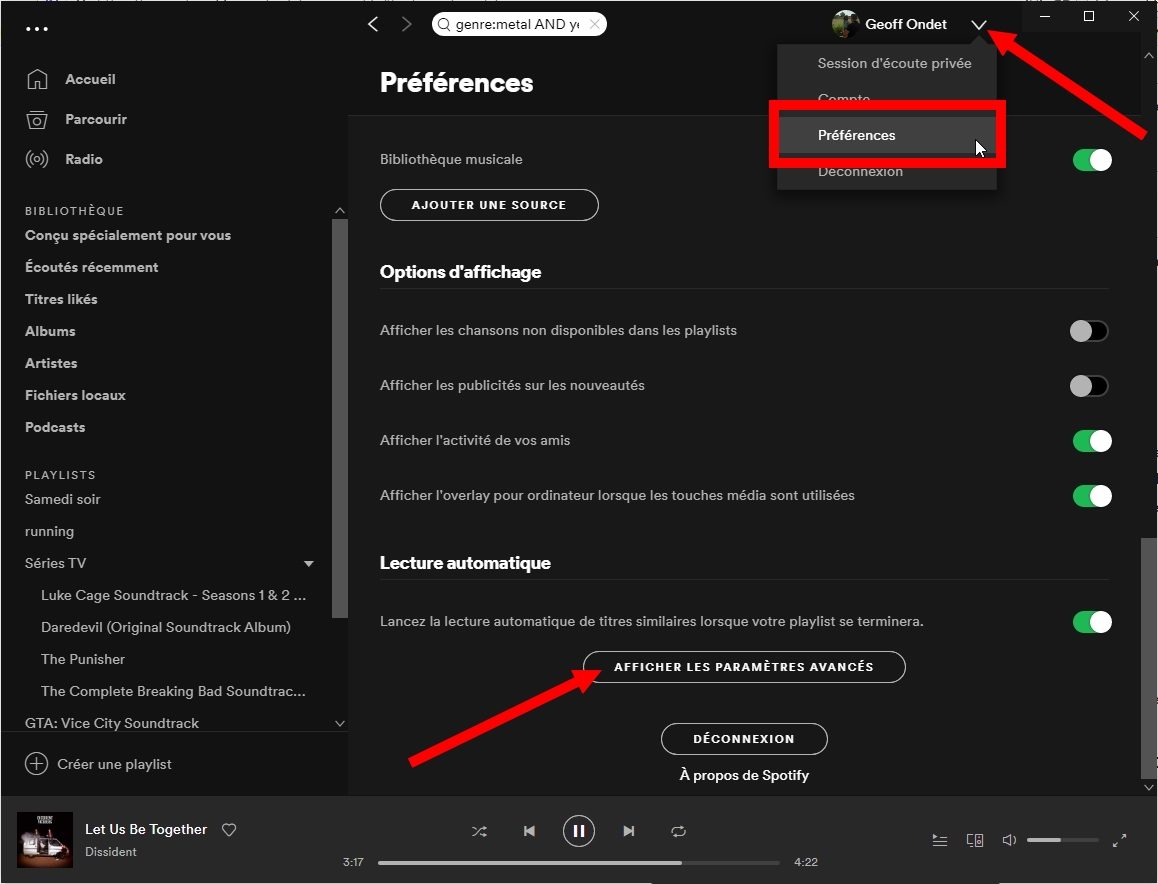Open Radio icon in sidebar
Viewport: 1158px width, 884px height.
point(37,159)
